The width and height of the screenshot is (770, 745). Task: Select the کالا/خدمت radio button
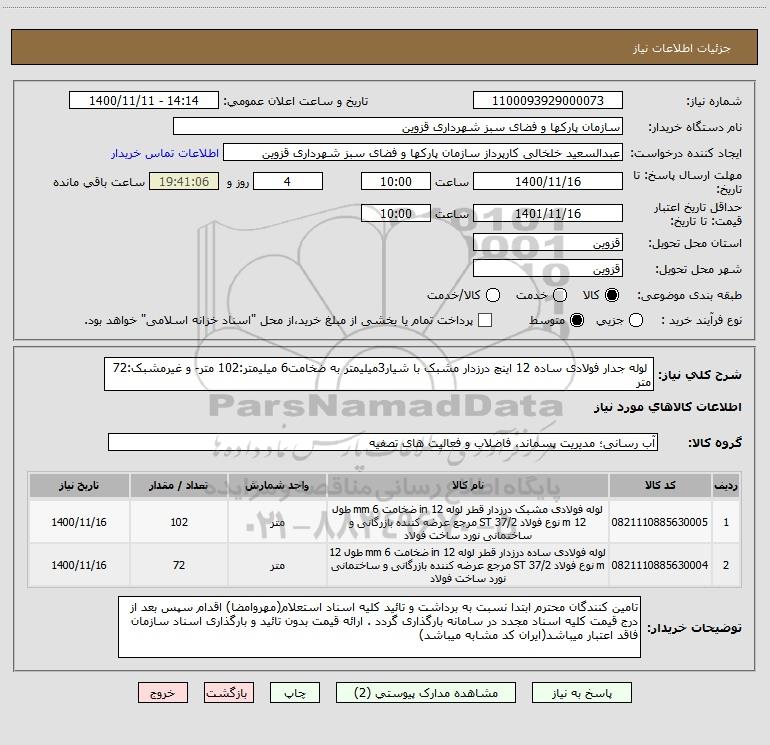(x=493, y=295)
